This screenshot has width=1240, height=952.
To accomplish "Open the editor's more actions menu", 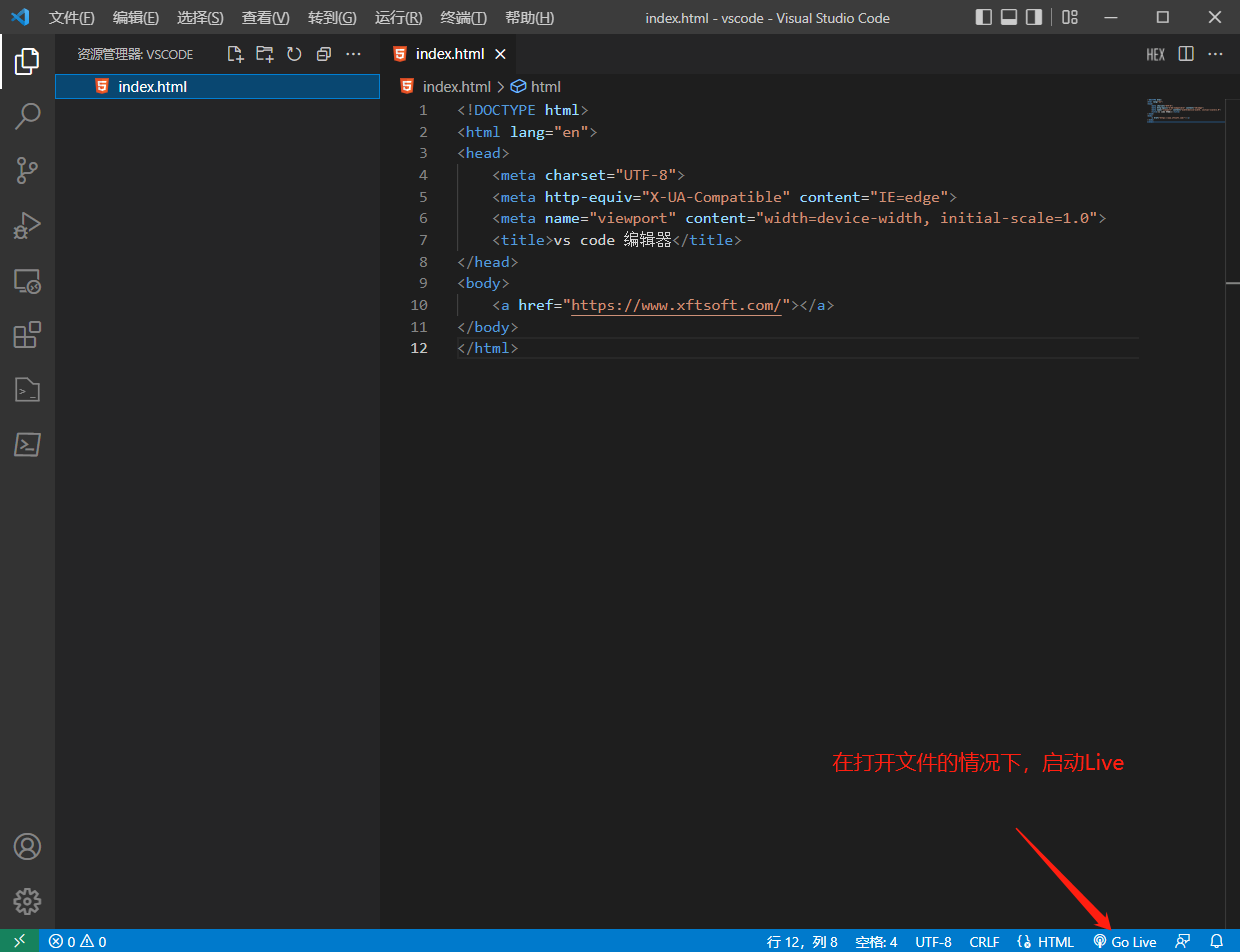I will [1214, 54].
